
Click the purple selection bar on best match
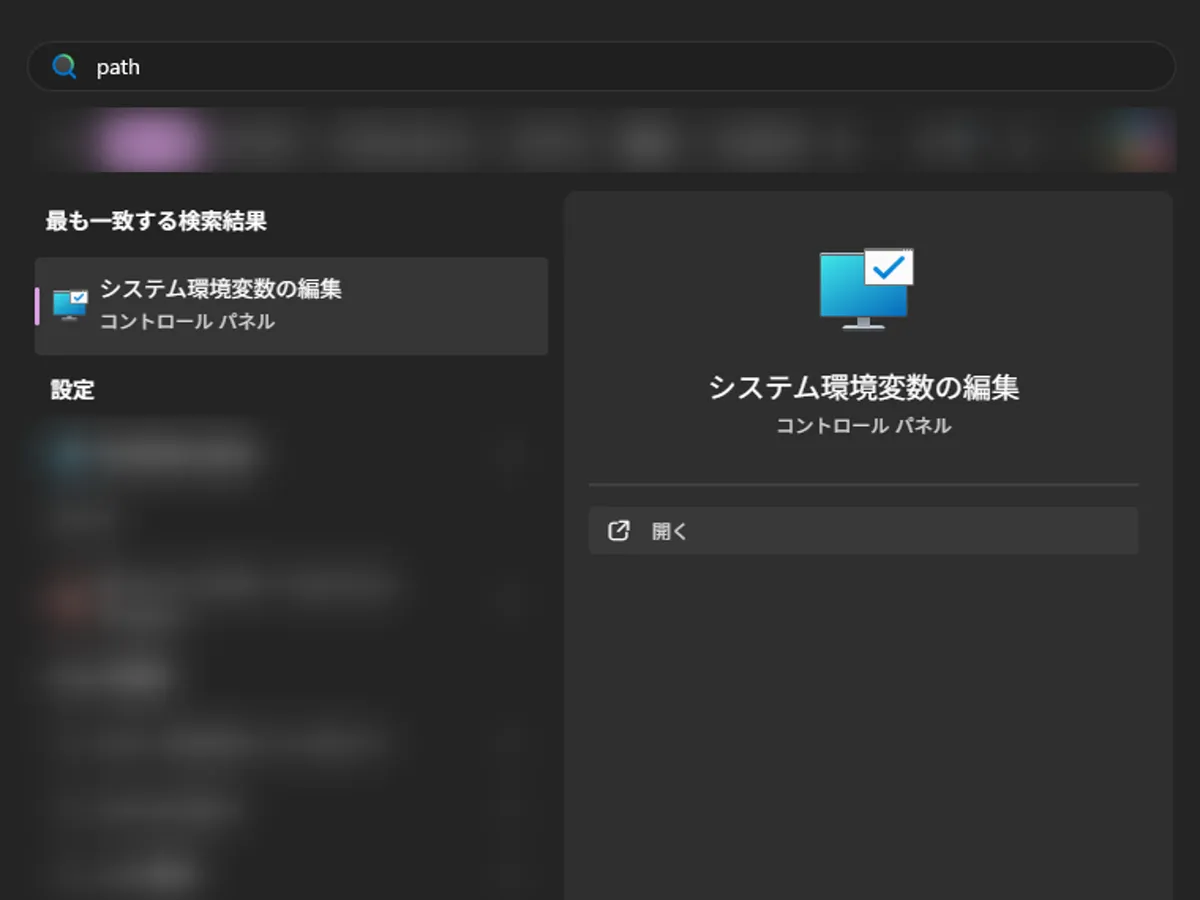click(x=37, y=306)
